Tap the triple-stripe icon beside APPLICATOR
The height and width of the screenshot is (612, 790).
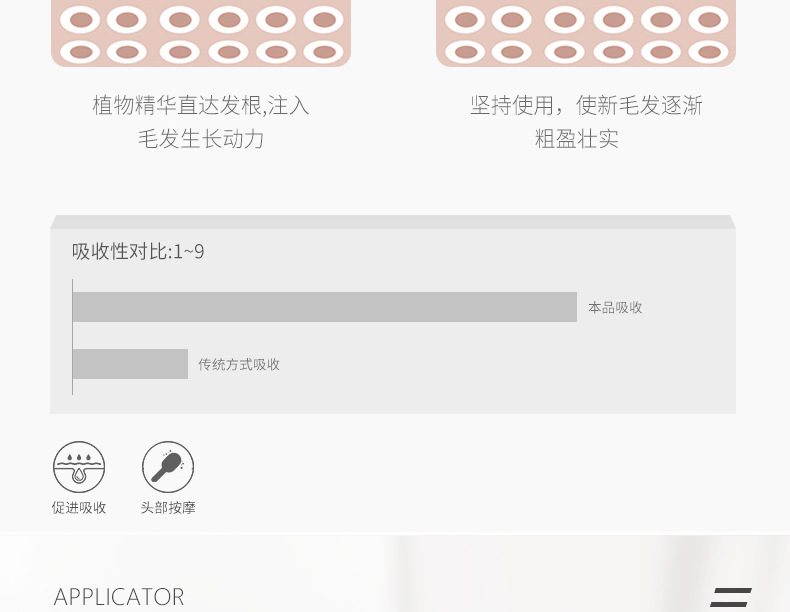tap(731, 597)
